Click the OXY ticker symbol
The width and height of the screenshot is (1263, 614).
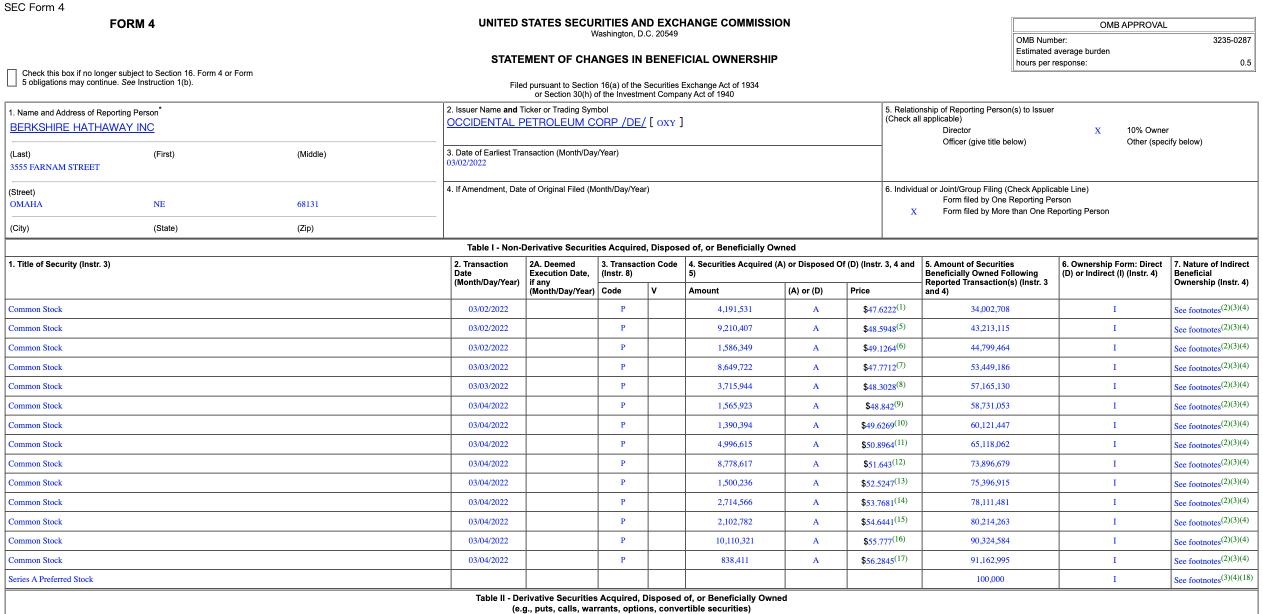(667, 123)
